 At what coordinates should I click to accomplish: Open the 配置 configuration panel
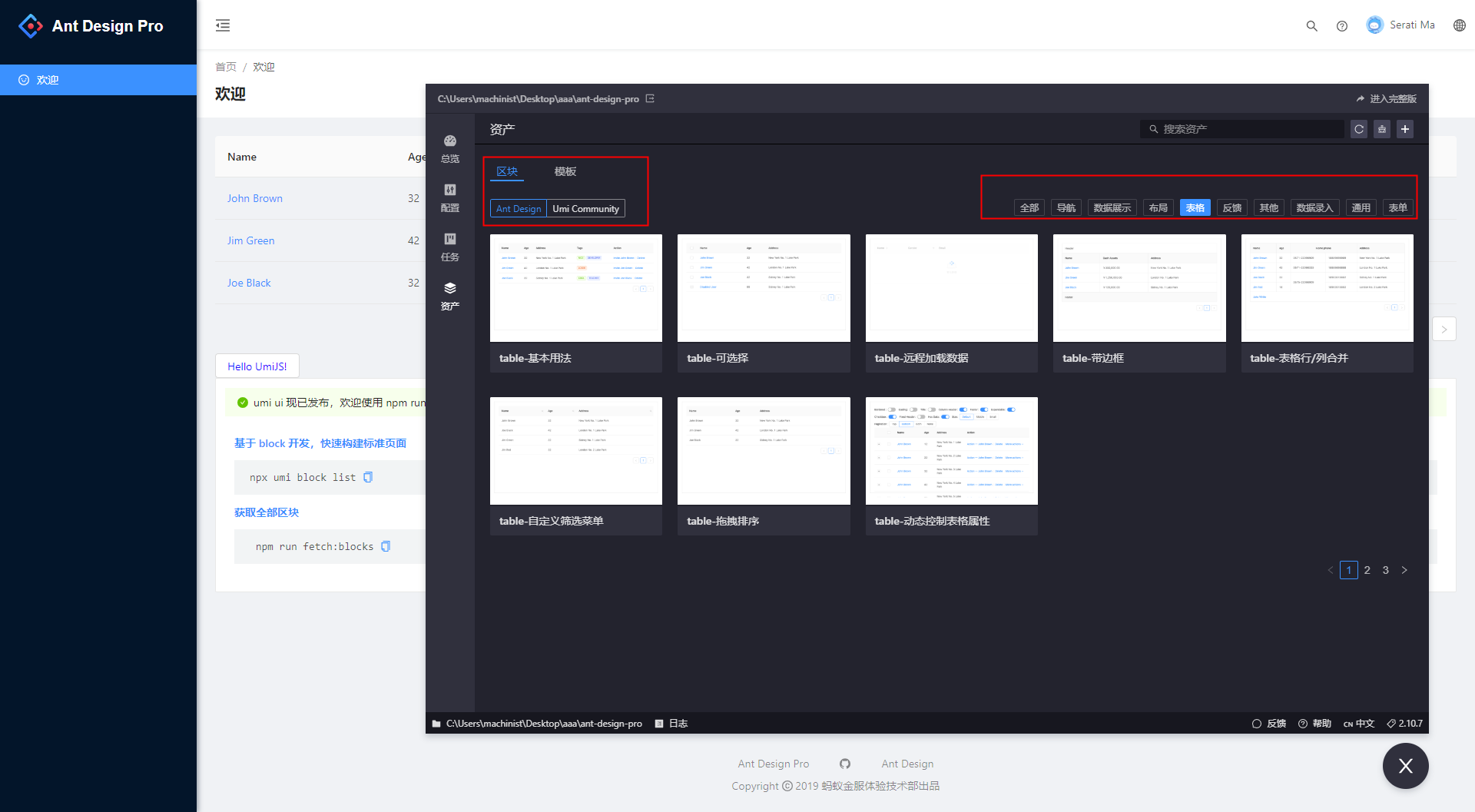click(x=450, y=197)
